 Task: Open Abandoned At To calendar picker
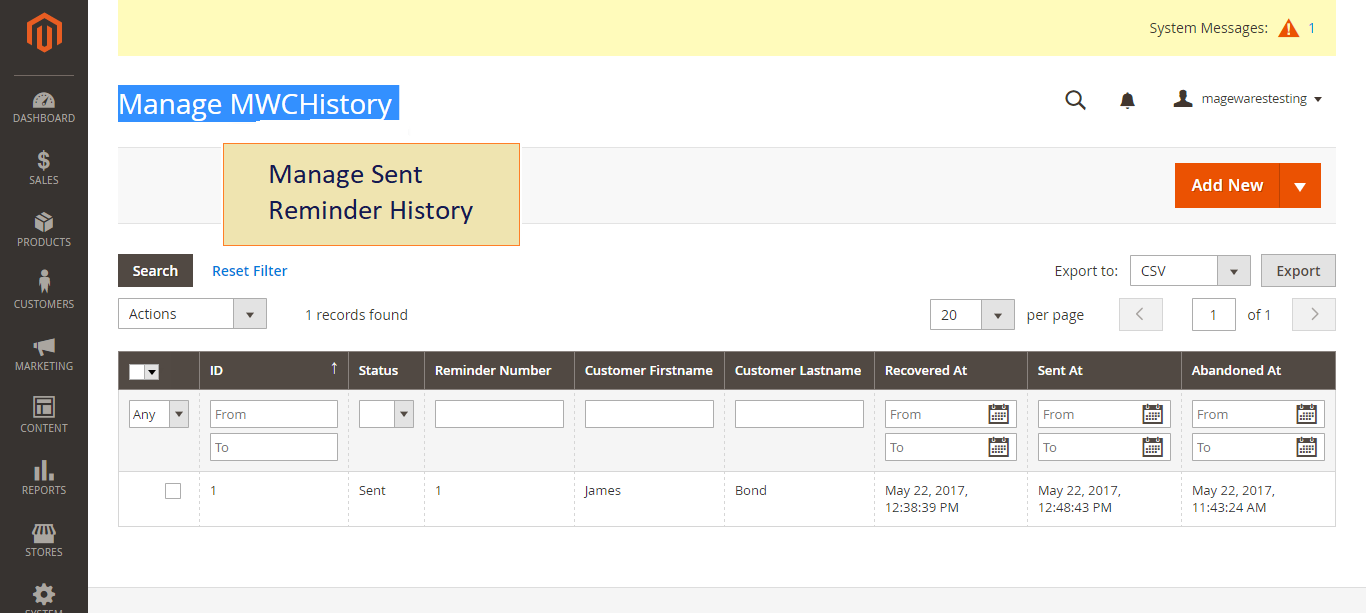(x=1307, y=447)
